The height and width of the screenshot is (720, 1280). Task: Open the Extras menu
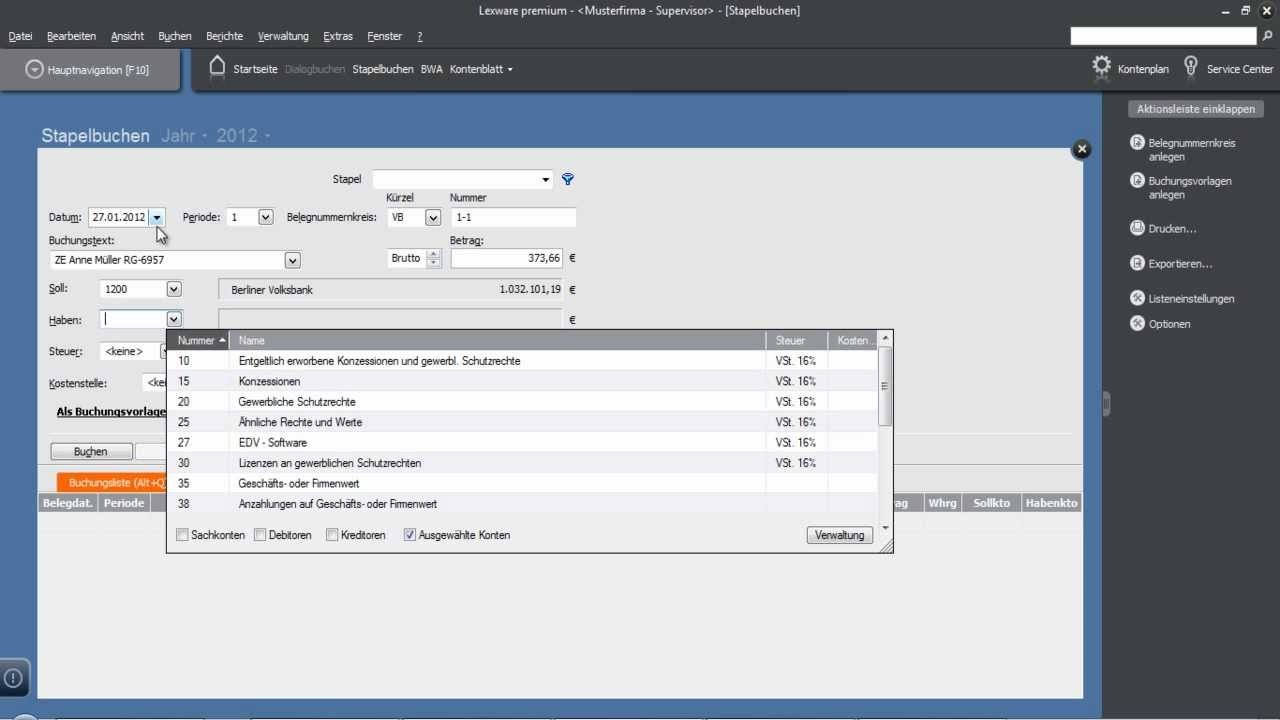click(x=338, y=36)
